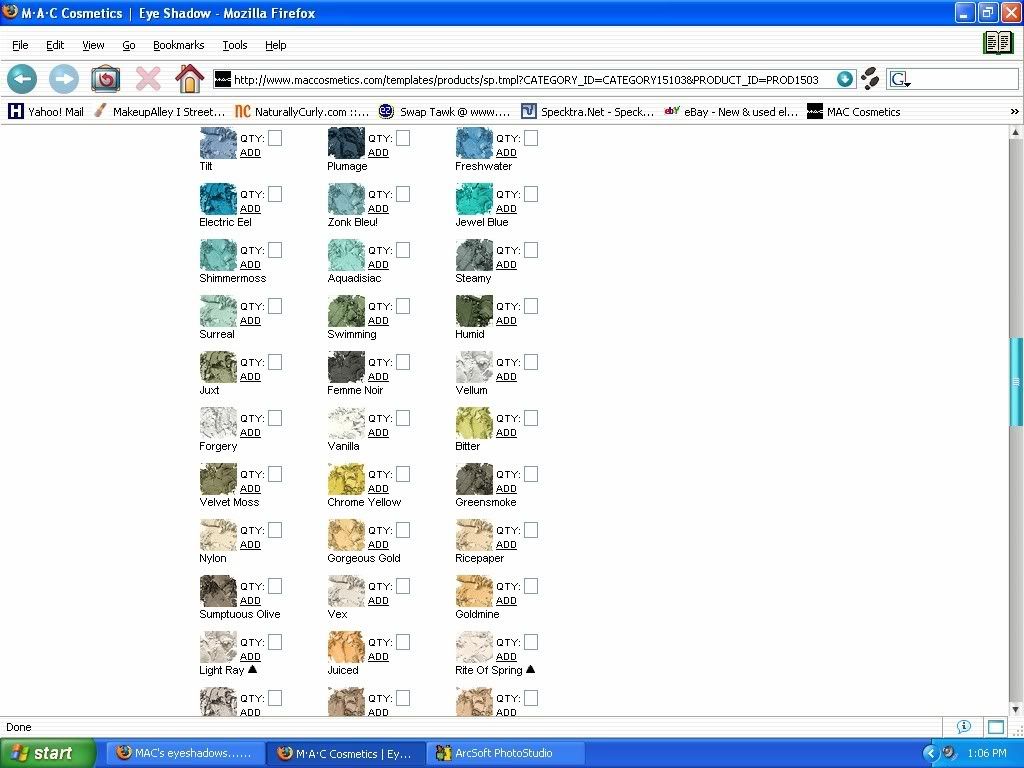This screenshot has height=768, width=1024.
Task: Switch to MAC's eyeshadows taskbar window
Action: tap(185, 753)
